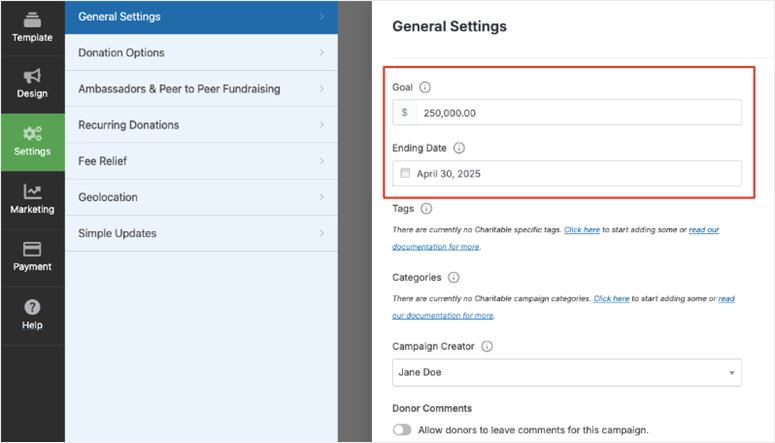
Task: Click the info icon beside Campaign Creator
Action: [x=487, y=346]
